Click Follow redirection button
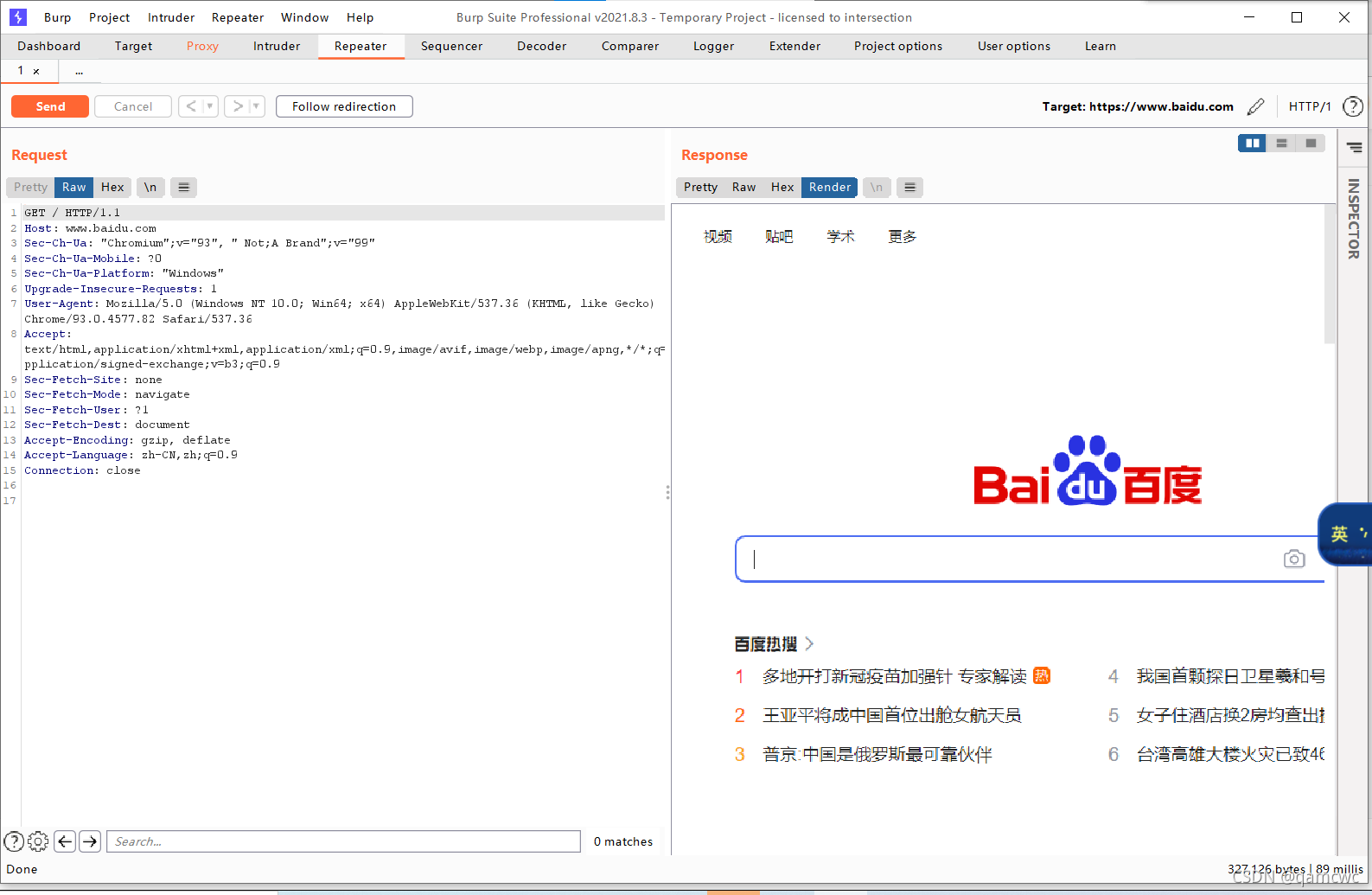 [344, 106]
